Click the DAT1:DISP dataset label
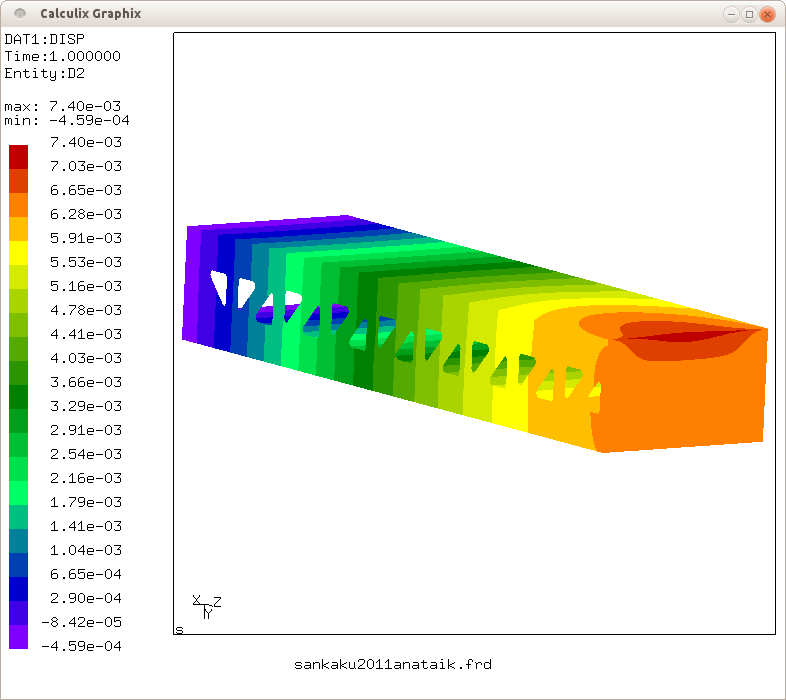The height and width of the screenshot is (700, 786). pyautogui.click(x=45, y=39)
